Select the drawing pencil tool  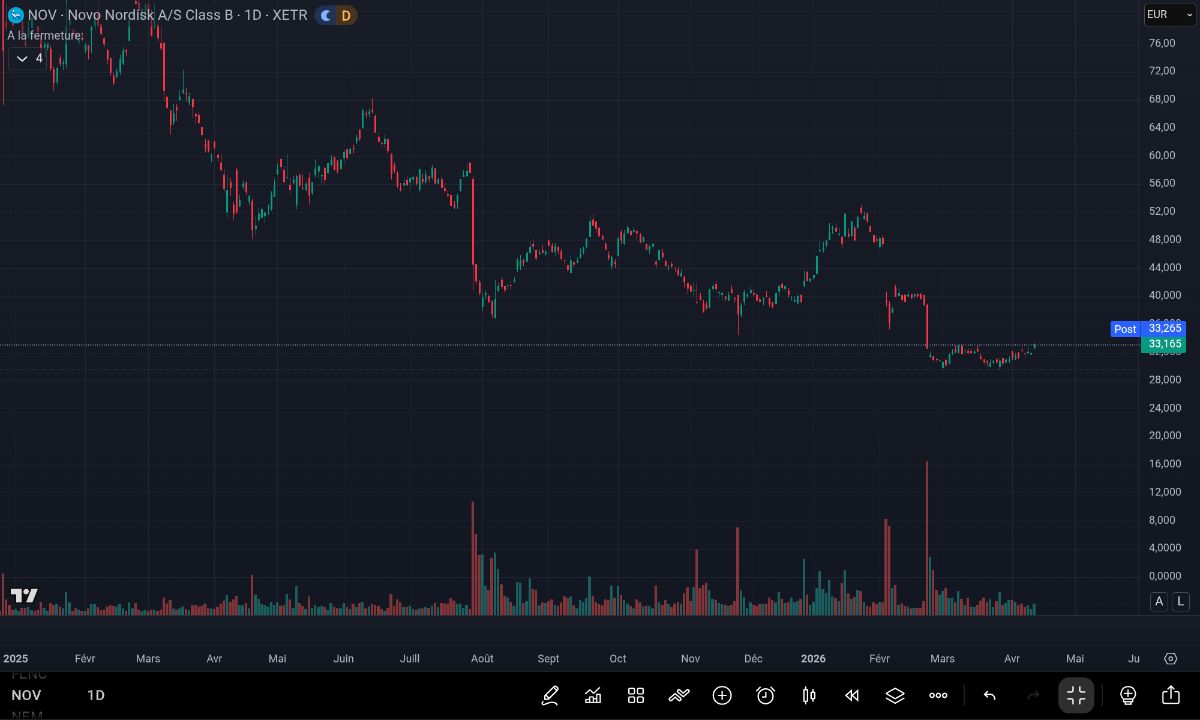tap(550, 695)
